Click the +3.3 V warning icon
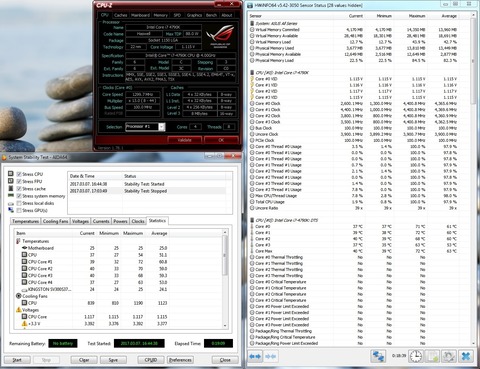 point(24,323)
